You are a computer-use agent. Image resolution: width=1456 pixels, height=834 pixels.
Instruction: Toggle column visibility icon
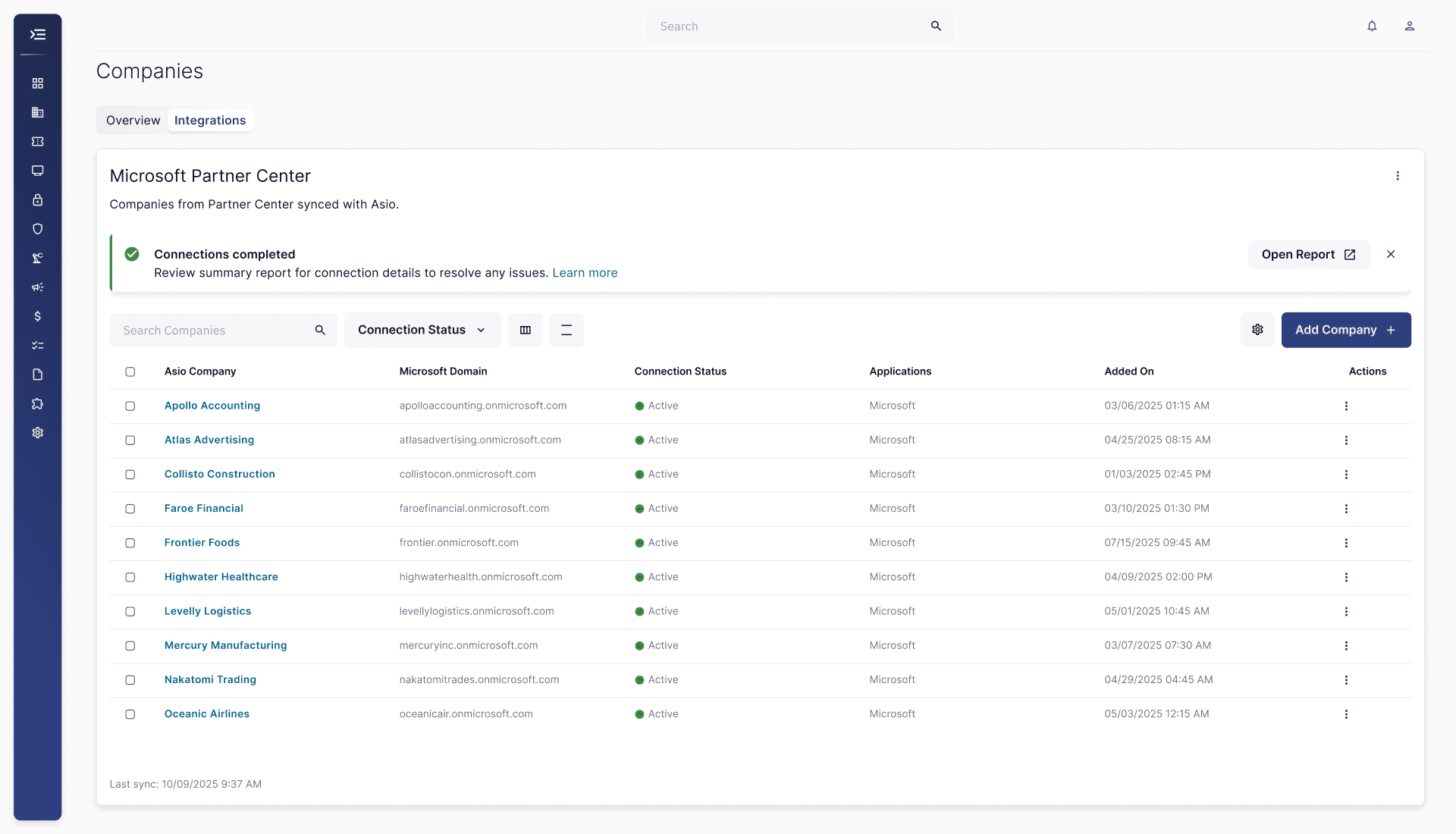pyautogui.click(x=526, y=330)
